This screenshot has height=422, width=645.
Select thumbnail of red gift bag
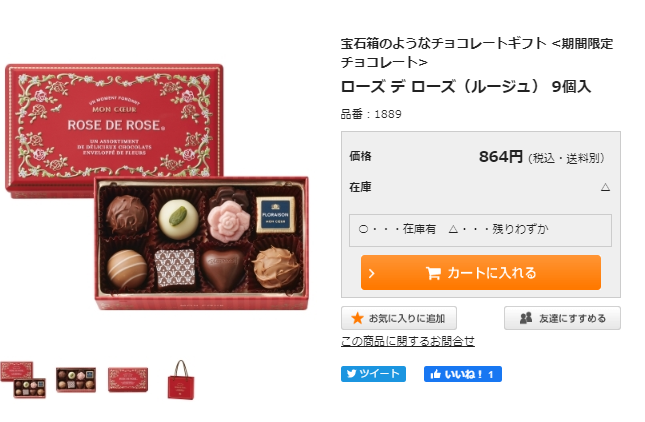click(x=181, y=380)
